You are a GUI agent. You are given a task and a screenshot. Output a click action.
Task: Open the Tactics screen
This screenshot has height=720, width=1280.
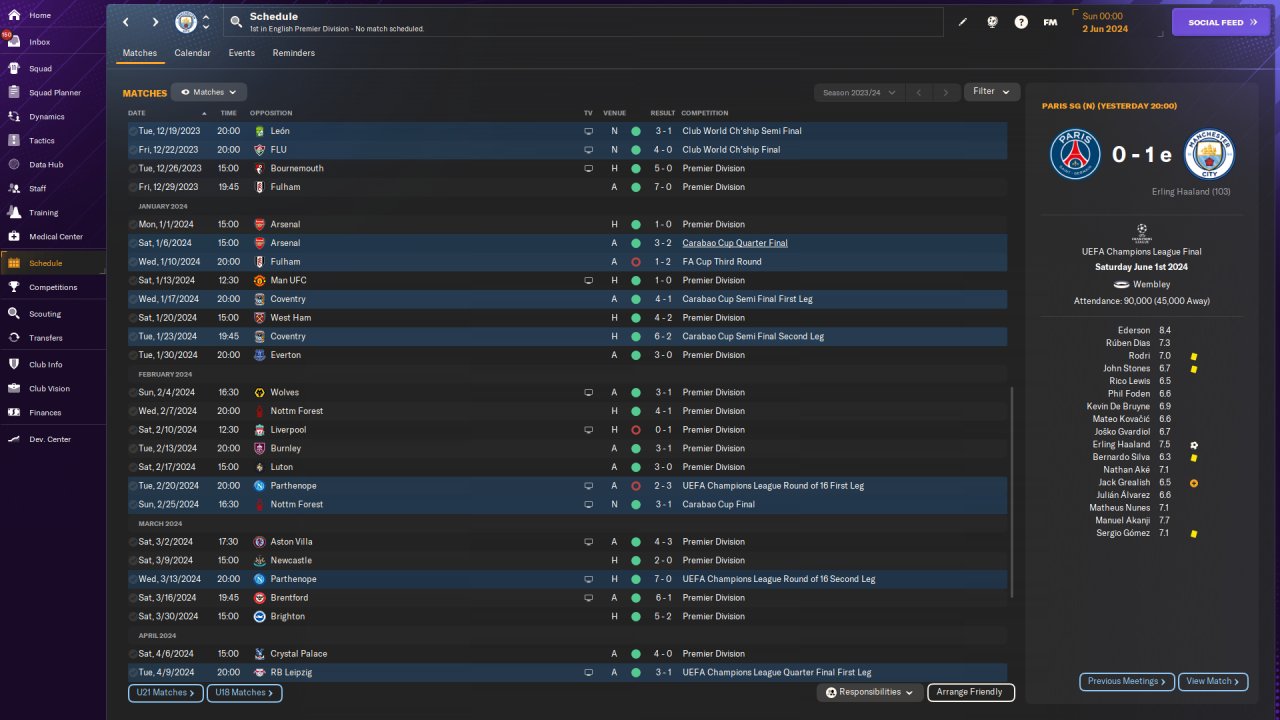tap(42, 141)
